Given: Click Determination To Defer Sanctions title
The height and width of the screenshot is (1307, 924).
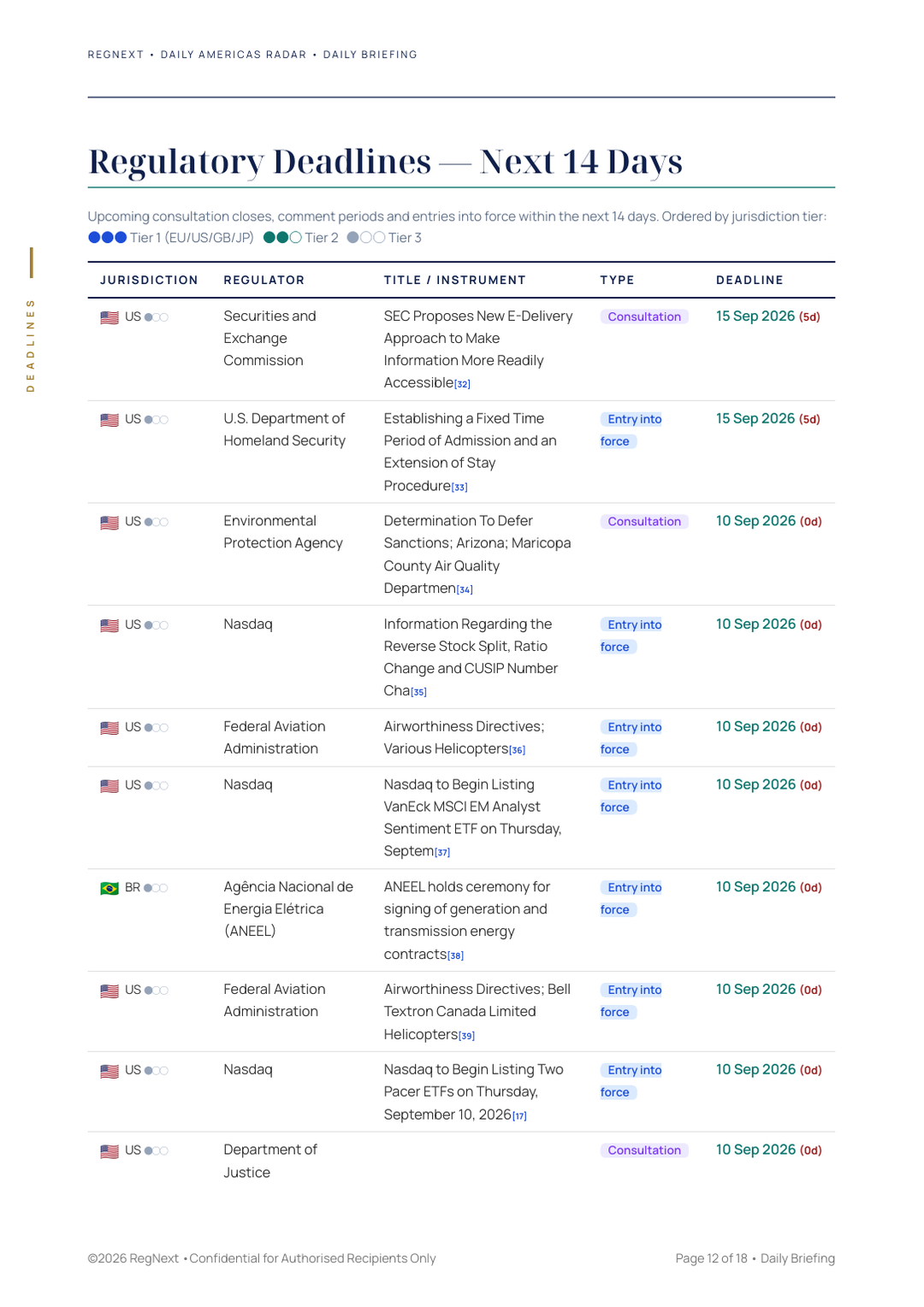Looking at the screenshot, I should (x=477, y=555).
